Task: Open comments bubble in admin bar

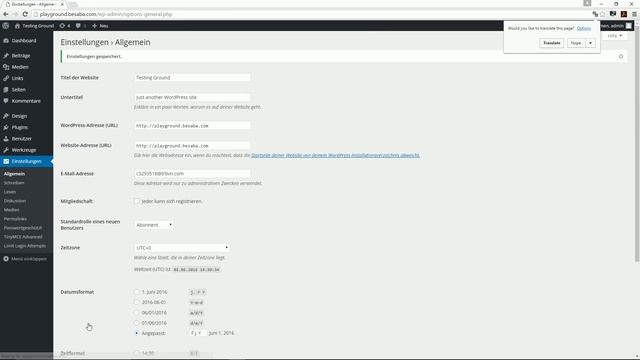Action: point(81,26)
